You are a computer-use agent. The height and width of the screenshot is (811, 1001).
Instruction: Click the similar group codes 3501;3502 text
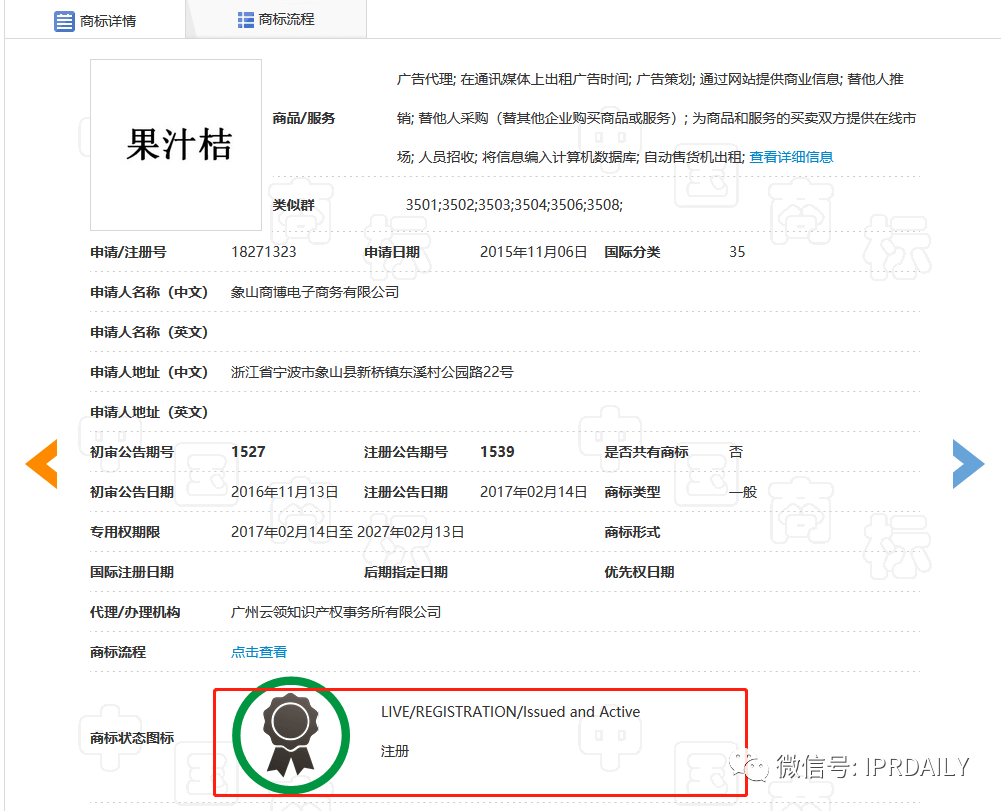514,205
